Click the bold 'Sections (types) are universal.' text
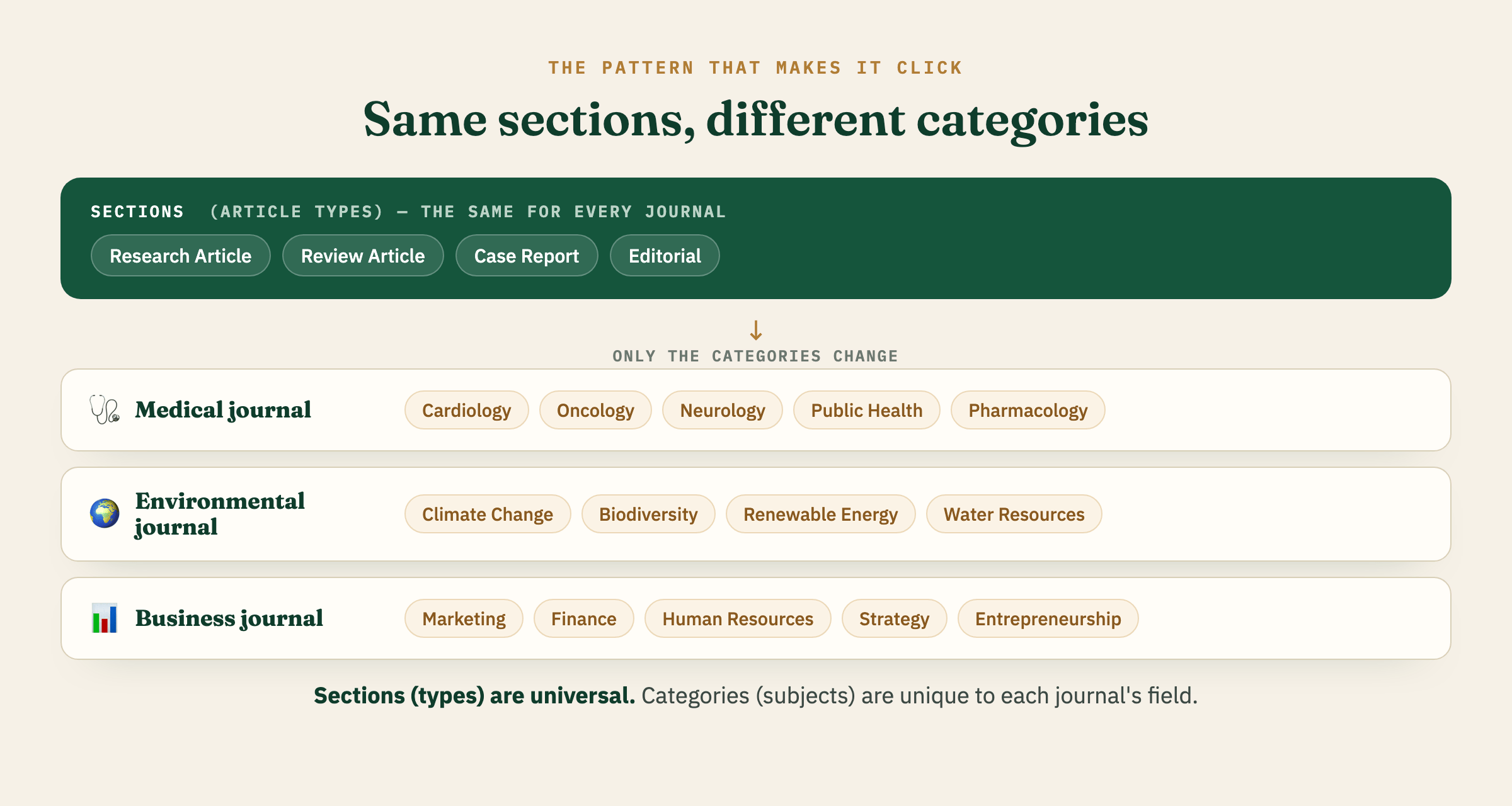The width and height of the screenshot is (1512, 806). (474, 696)
